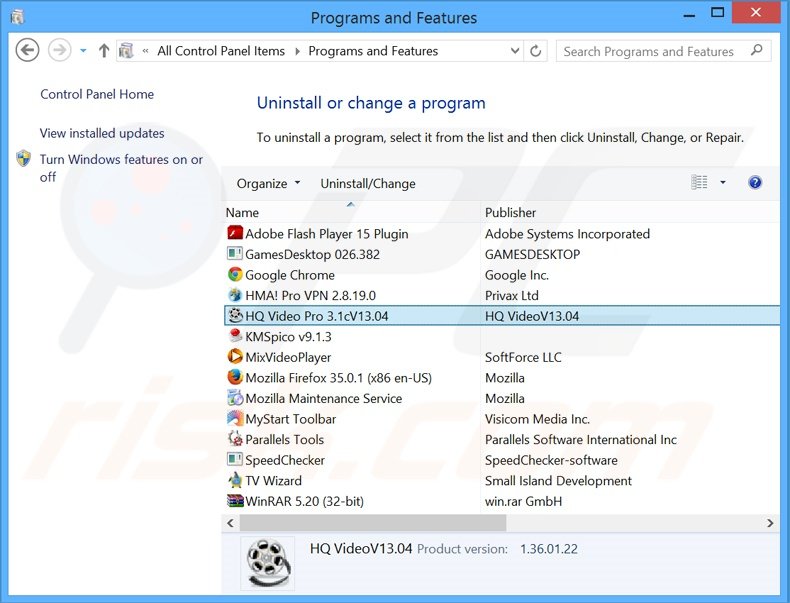Select the Google Chrome icon
Viewport: 790px width, 603px height.
235,275
